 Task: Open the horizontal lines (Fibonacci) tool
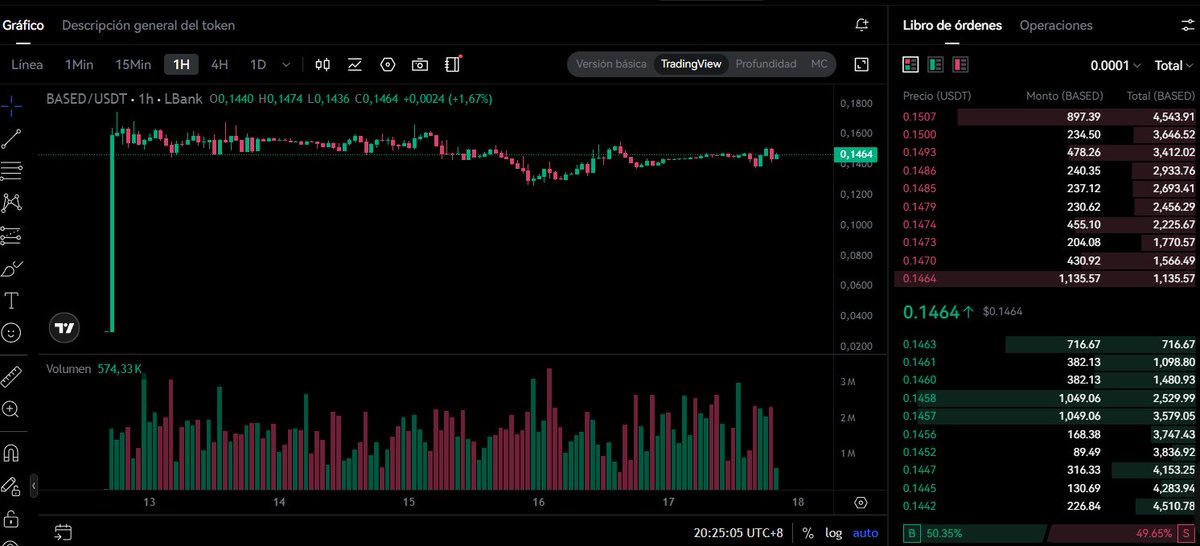(x=12, y=170)
